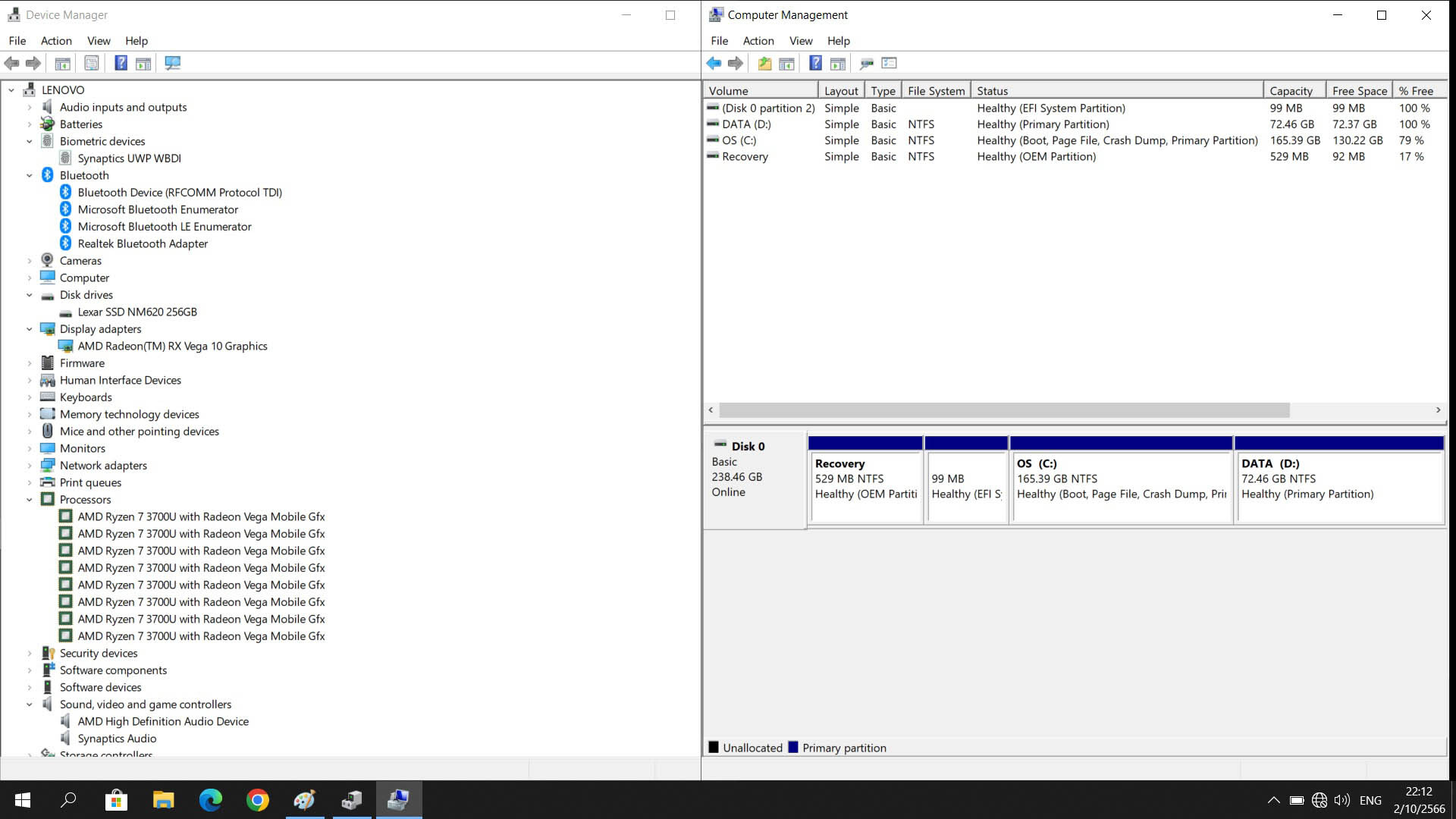This screenshot has height=819, width=1456.
Task: Expand Audio inputs and outputs
Action: [30, 108]
